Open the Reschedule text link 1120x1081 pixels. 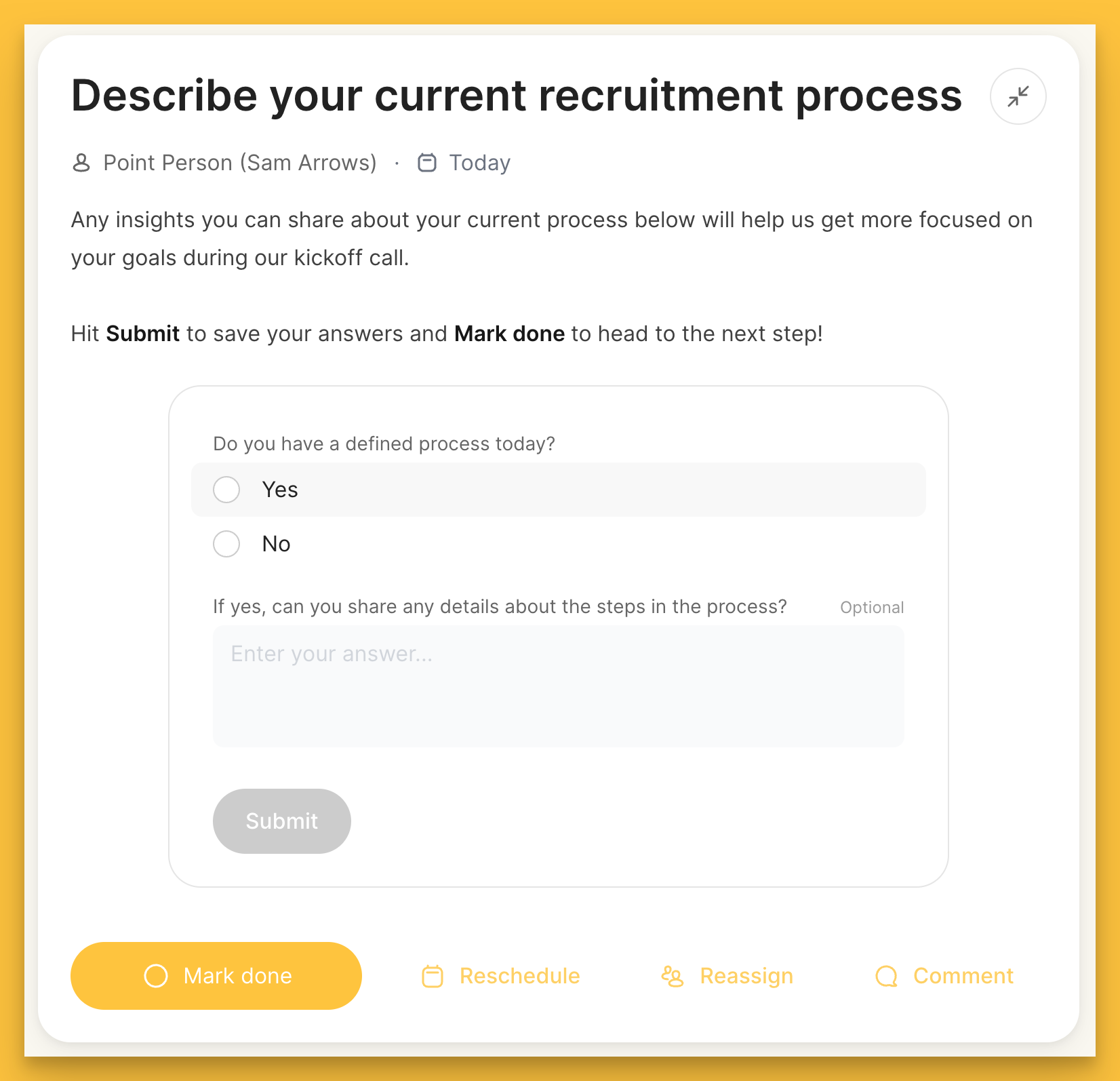pos(519,976)
